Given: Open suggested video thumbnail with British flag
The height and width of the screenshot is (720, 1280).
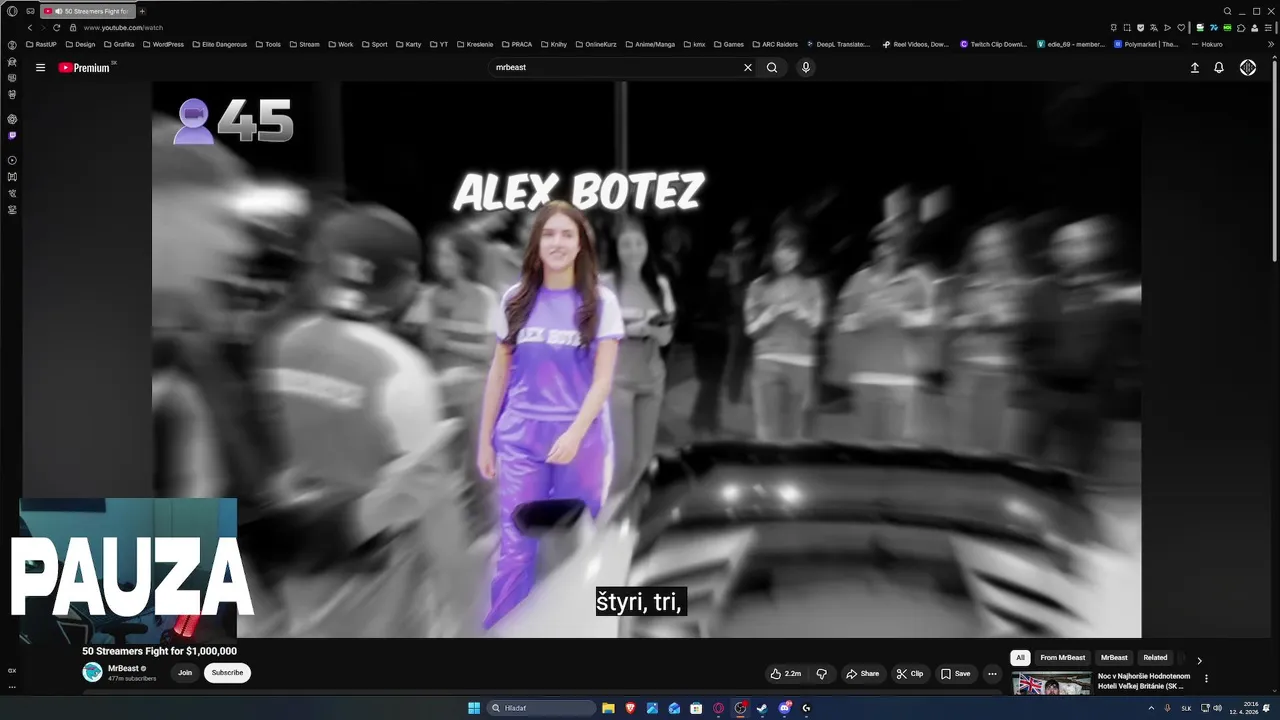Looking at the screenshot, I should click(1051, 683).
